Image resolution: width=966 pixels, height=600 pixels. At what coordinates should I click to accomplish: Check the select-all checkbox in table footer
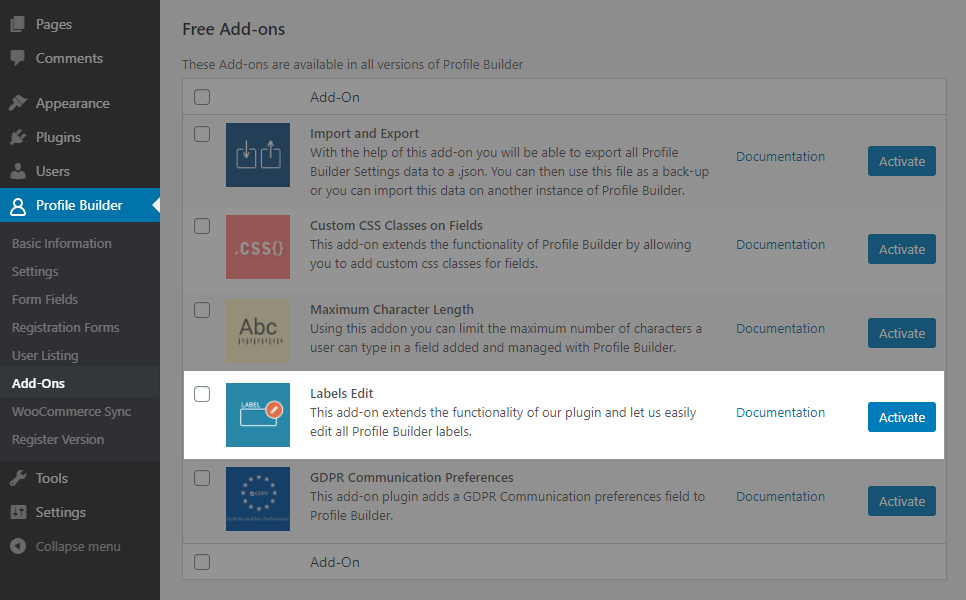pos(202,562)
